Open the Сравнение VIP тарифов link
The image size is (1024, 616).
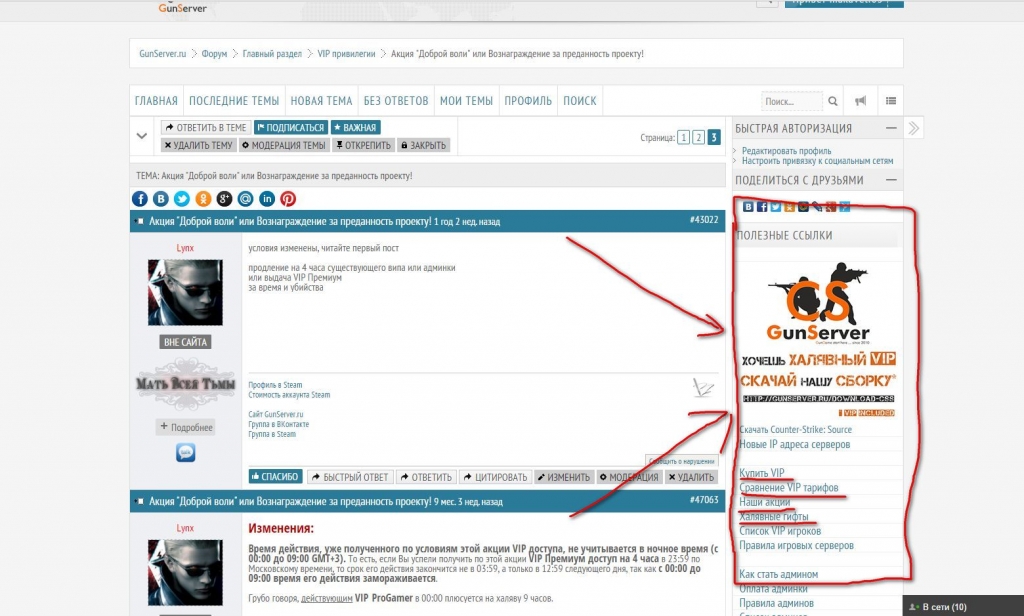788,487
